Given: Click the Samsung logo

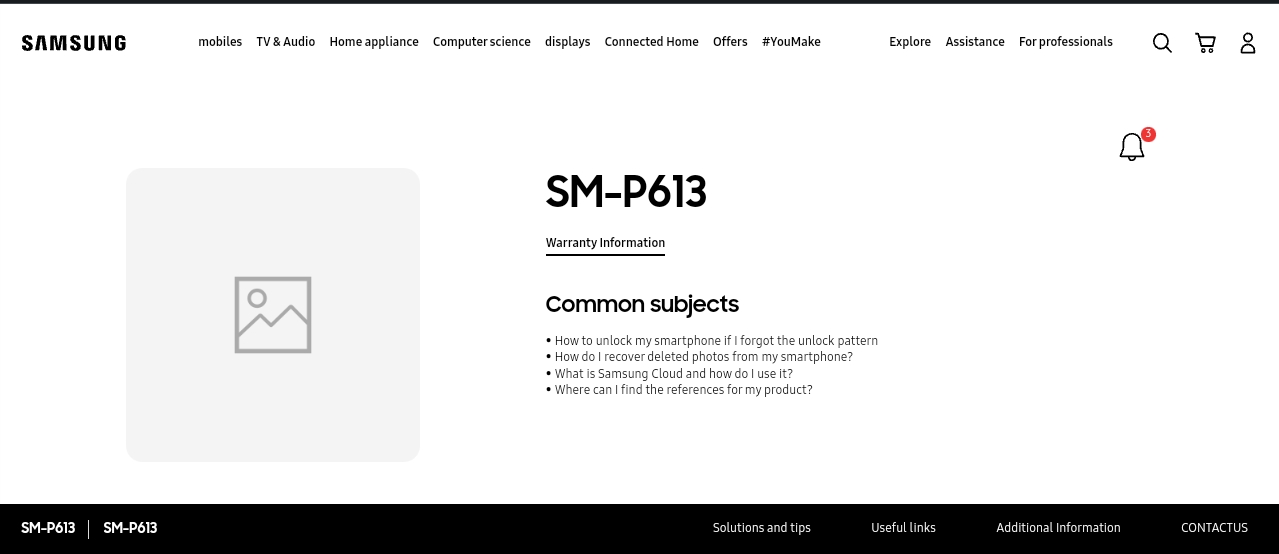Looking at the screenshot, I should pos(74,43).
